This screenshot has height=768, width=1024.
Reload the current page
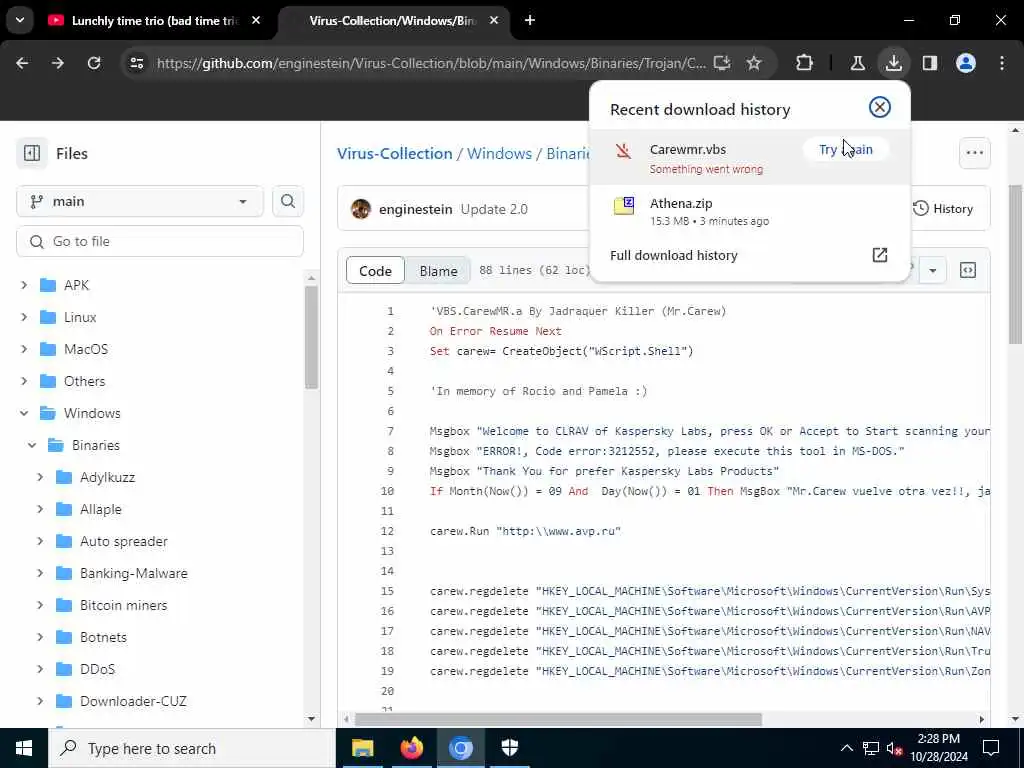94,63
